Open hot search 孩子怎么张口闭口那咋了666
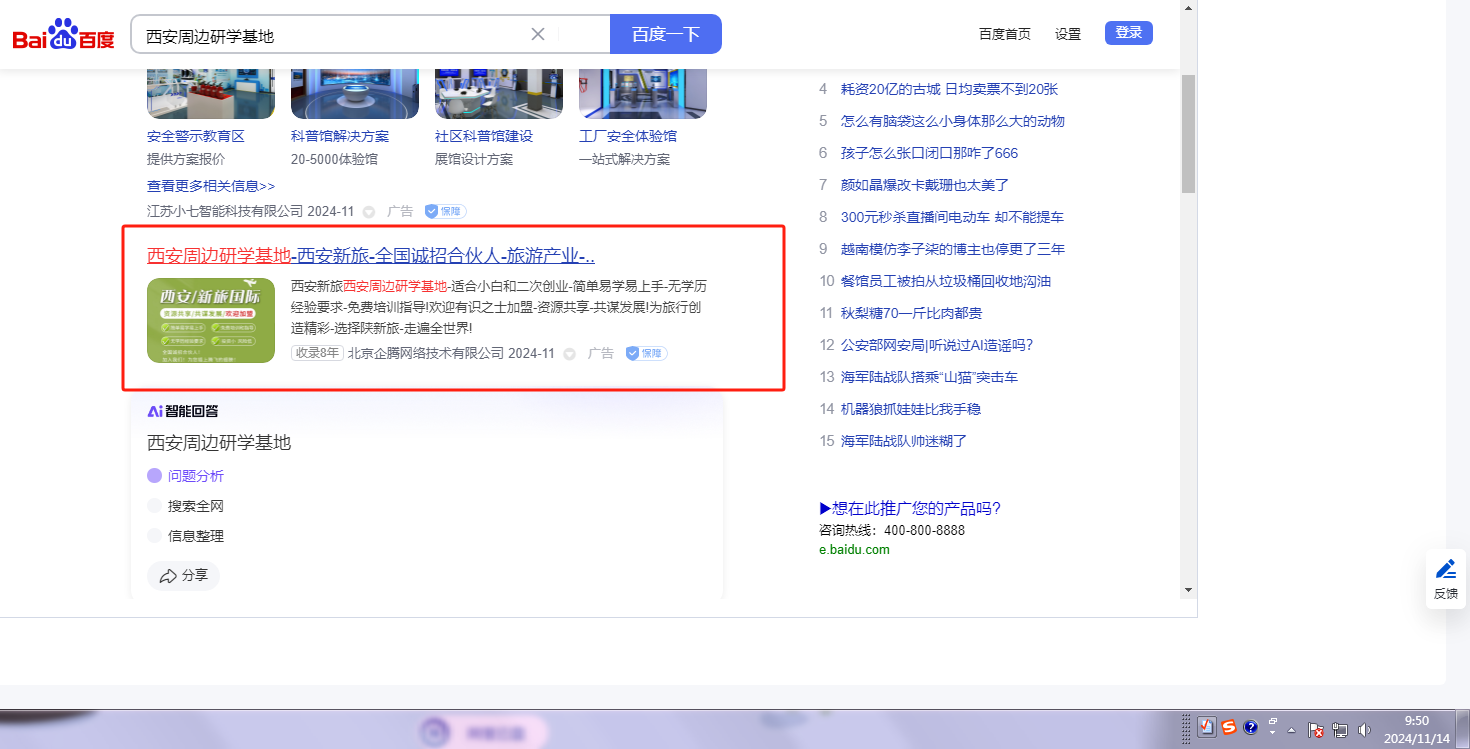Viewport: 1470px width, 749px height. (929, 153)
